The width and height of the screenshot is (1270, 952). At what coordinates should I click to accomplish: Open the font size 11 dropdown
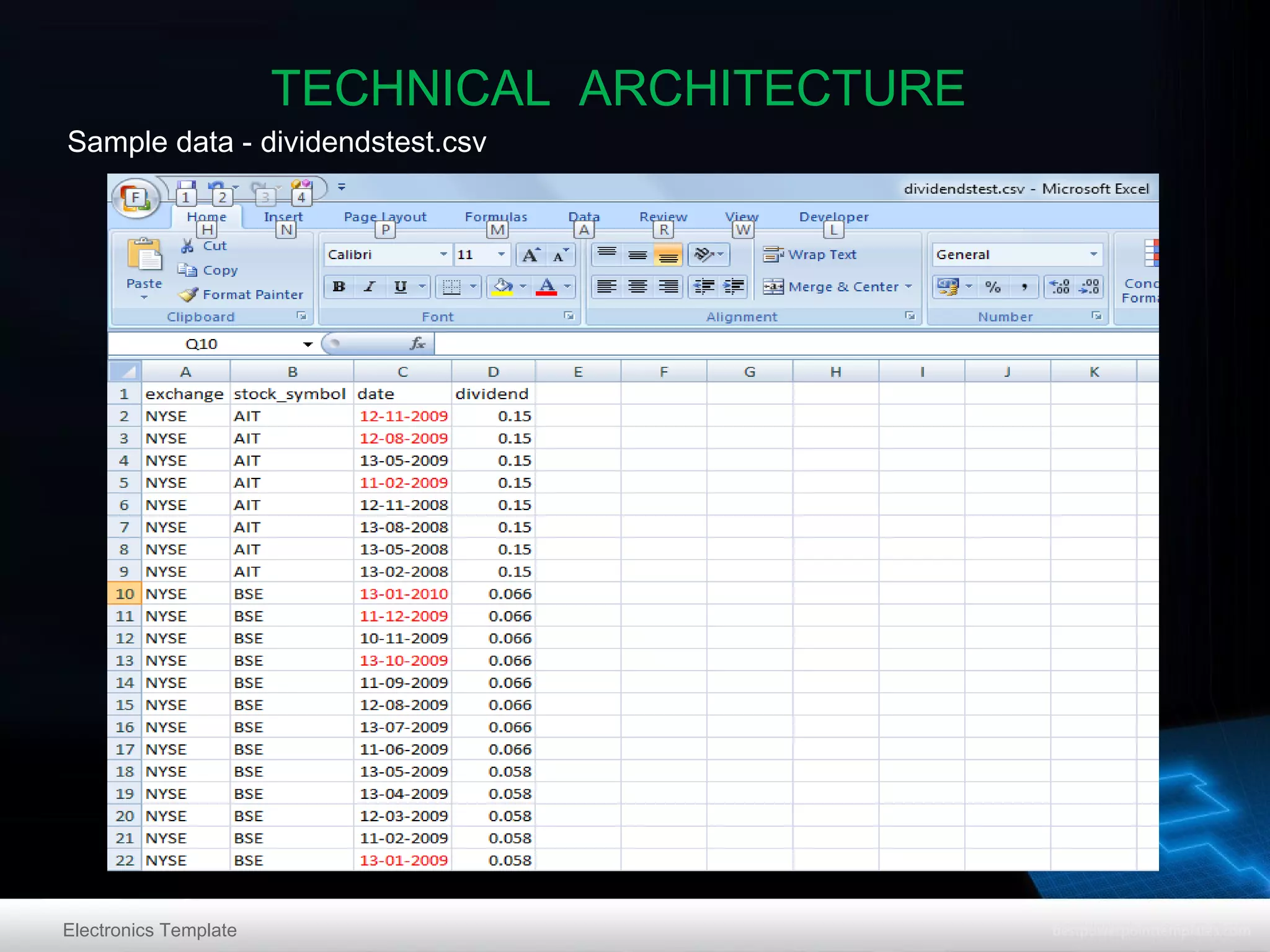click(x=501, y=255)
